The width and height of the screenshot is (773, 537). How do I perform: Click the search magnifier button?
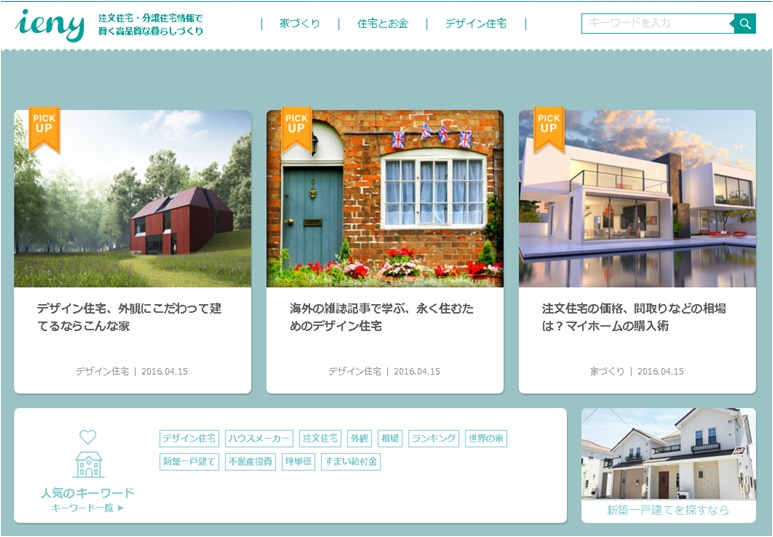click(x=745, y=24)
